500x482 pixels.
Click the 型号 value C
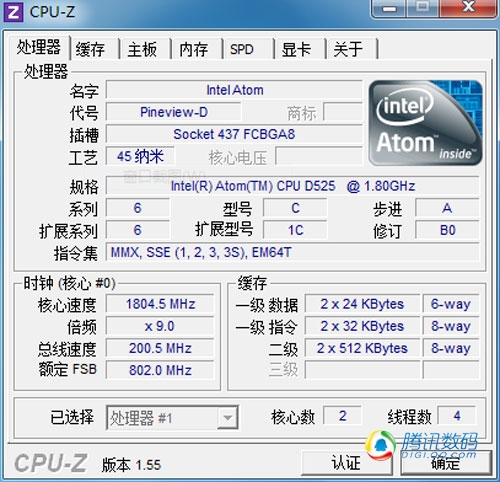coord(295,208)
